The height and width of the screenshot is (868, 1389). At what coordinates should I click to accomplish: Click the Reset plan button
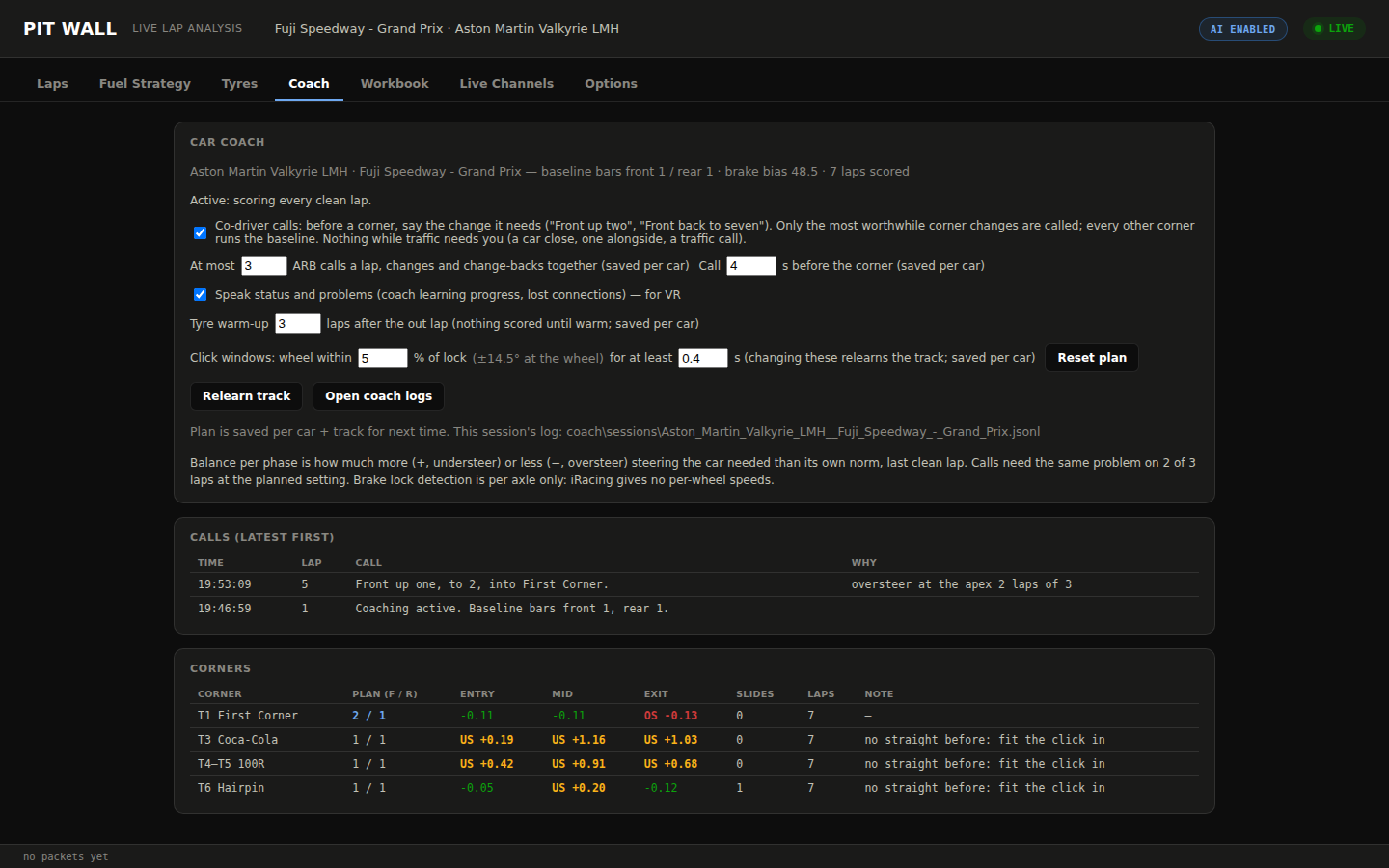[1092, 358]
